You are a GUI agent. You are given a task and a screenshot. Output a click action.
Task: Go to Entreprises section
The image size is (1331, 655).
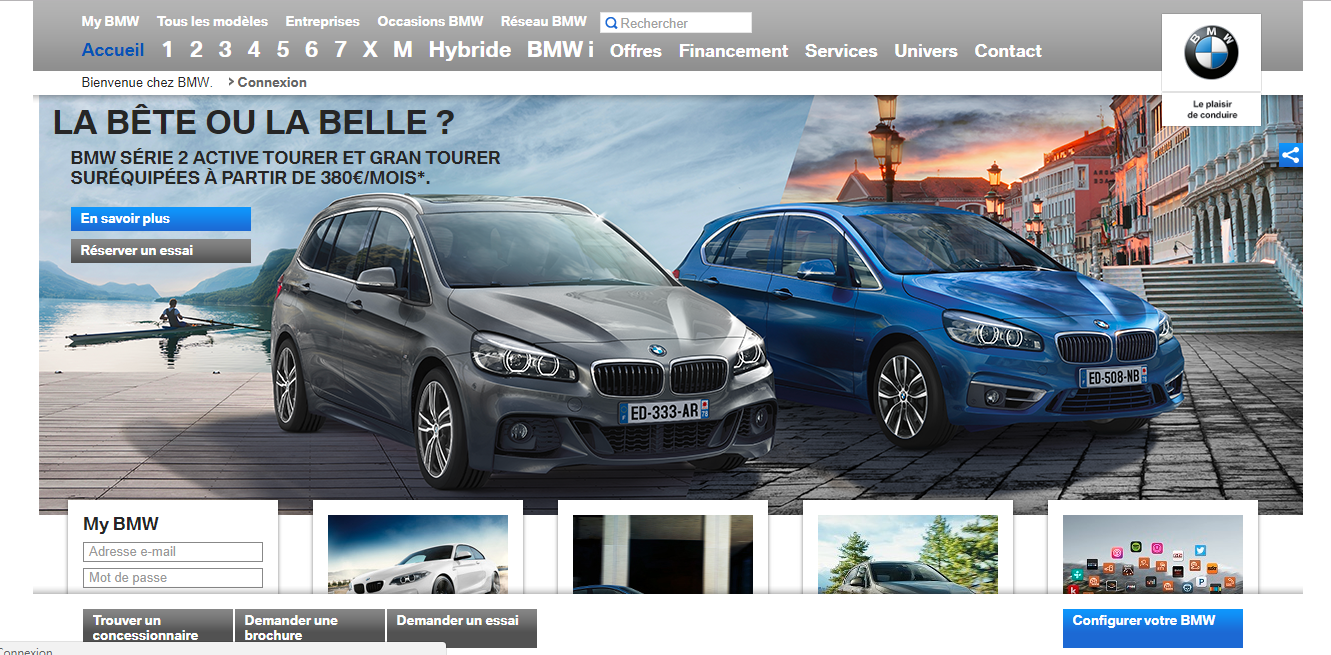tap(322, 21)
